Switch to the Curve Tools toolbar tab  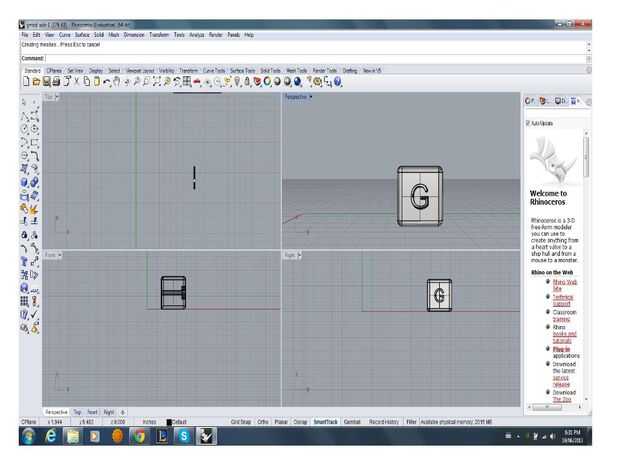tap(214, 71)
